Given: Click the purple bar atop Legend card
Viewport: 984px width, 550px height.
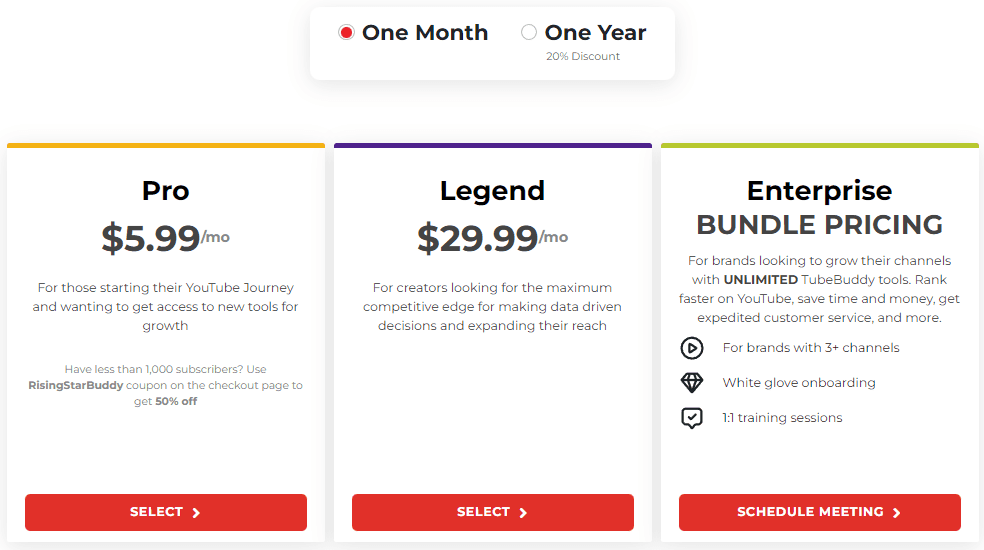Looking at the screenshot, I should click(x=493, y=146).
